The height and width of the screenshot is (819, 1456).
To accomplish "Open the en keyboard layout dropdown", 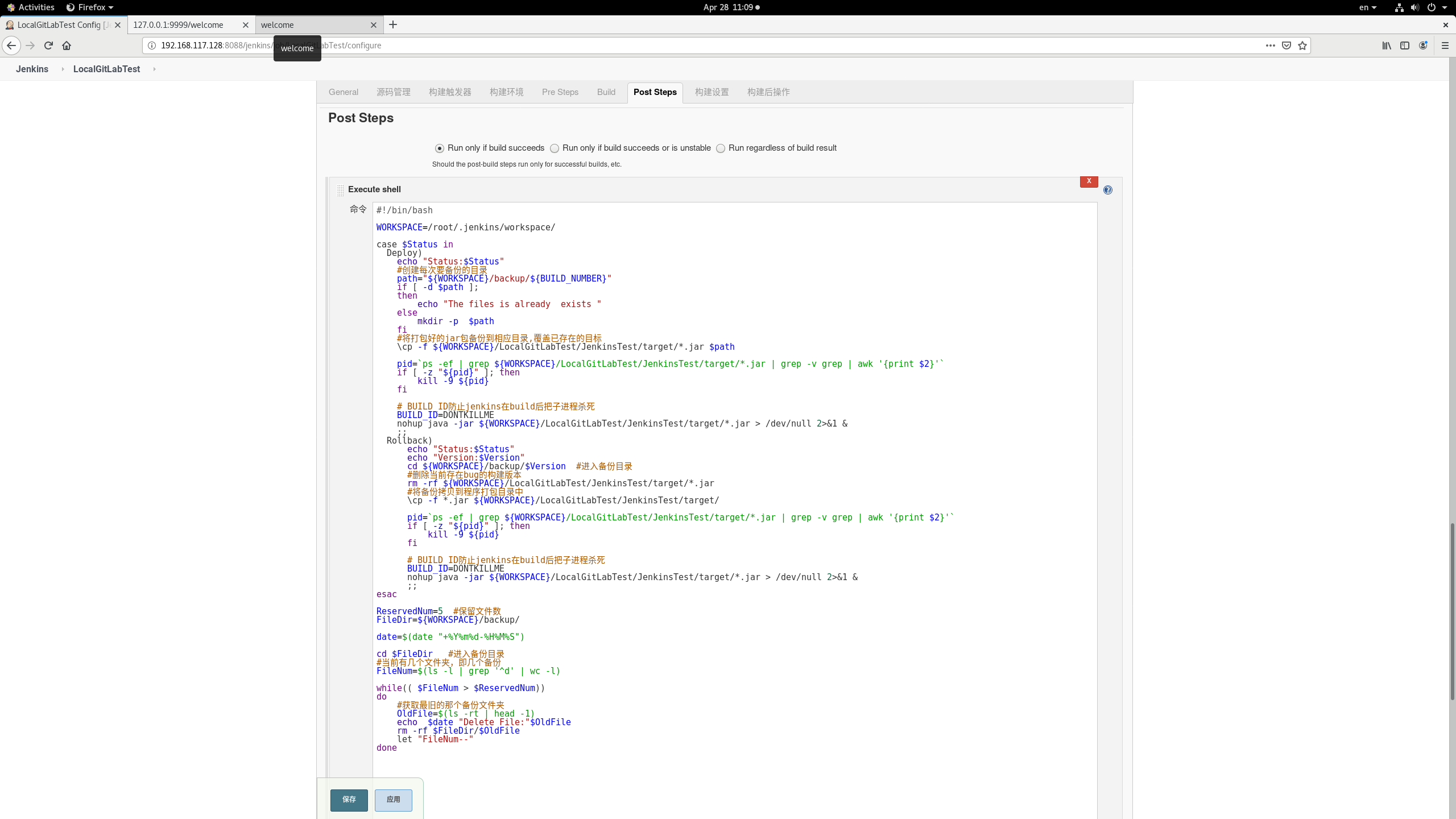I will point(1367,7).
